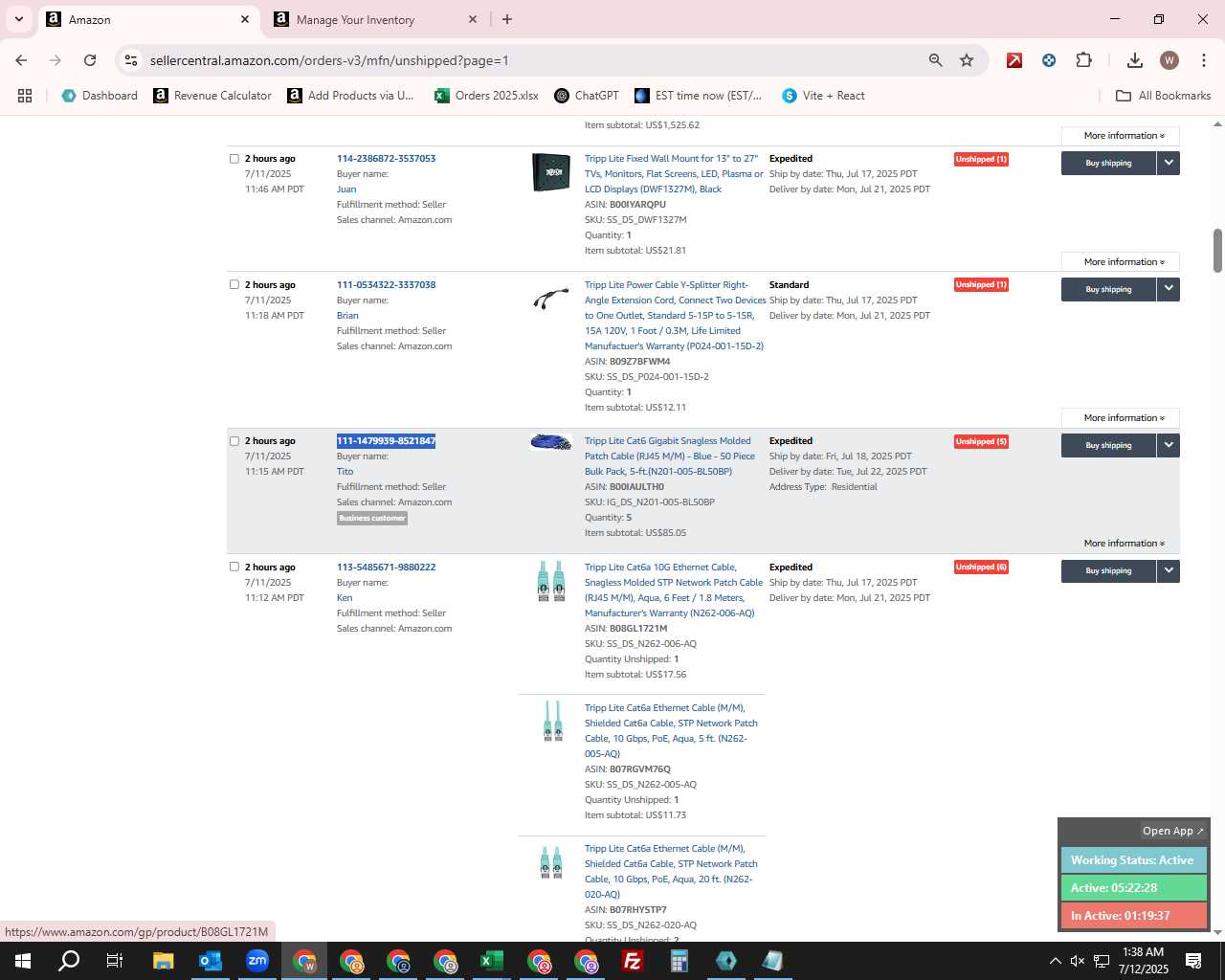Expand dropdown beside Ken's Buy shipping button
The height and width of the screenshot is (980, 1225).
coord(1169,571)
